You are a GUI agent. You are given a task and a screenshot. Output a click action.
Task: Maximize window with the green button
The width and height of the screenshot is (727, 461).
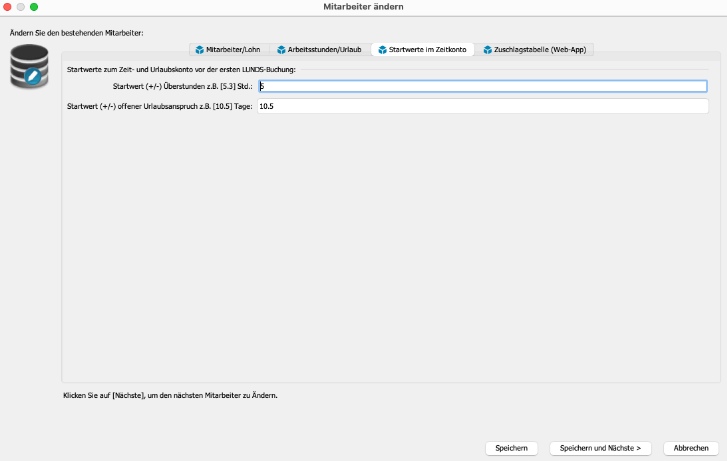point(34,7)
